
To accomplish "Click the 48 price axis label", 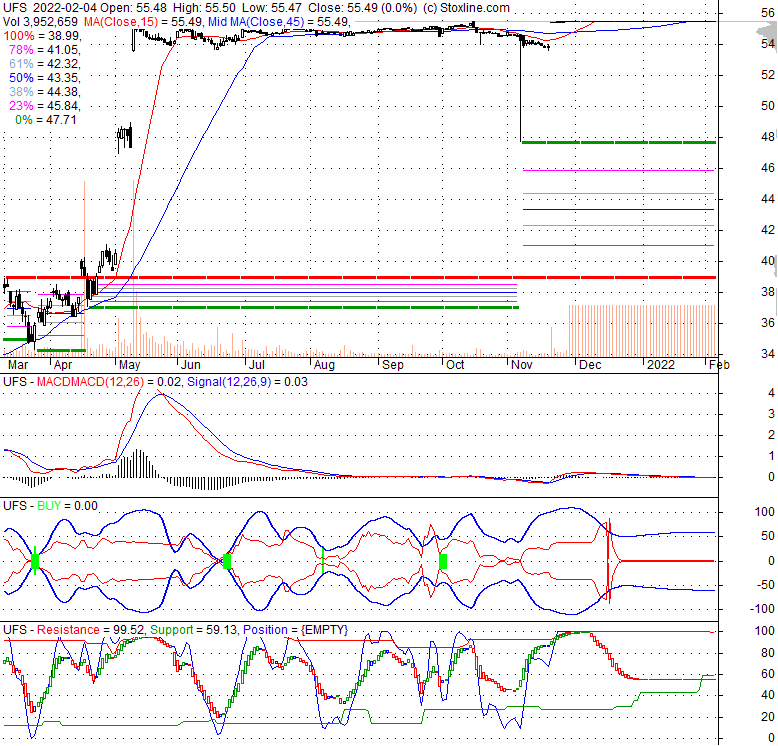I will click(x=768, y=137).
